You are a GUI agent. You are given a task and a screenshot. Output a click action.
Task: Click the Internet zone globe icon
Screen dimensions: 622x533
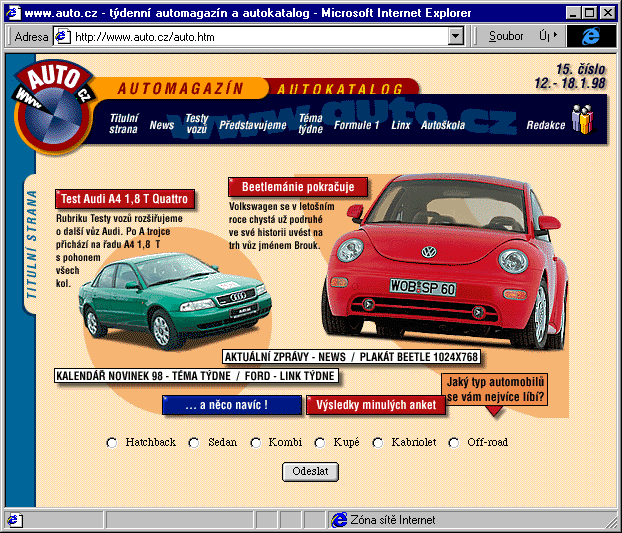(x=340, y=520)
